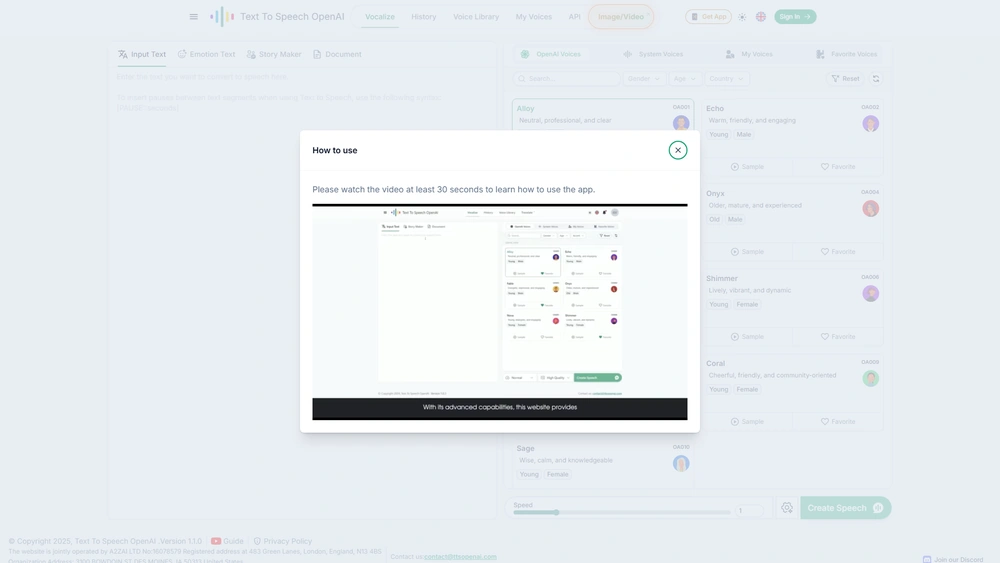This screenshot has width=1000, height=563.
Task: Click the Female tag on Coral card
Action: (747, 389)
